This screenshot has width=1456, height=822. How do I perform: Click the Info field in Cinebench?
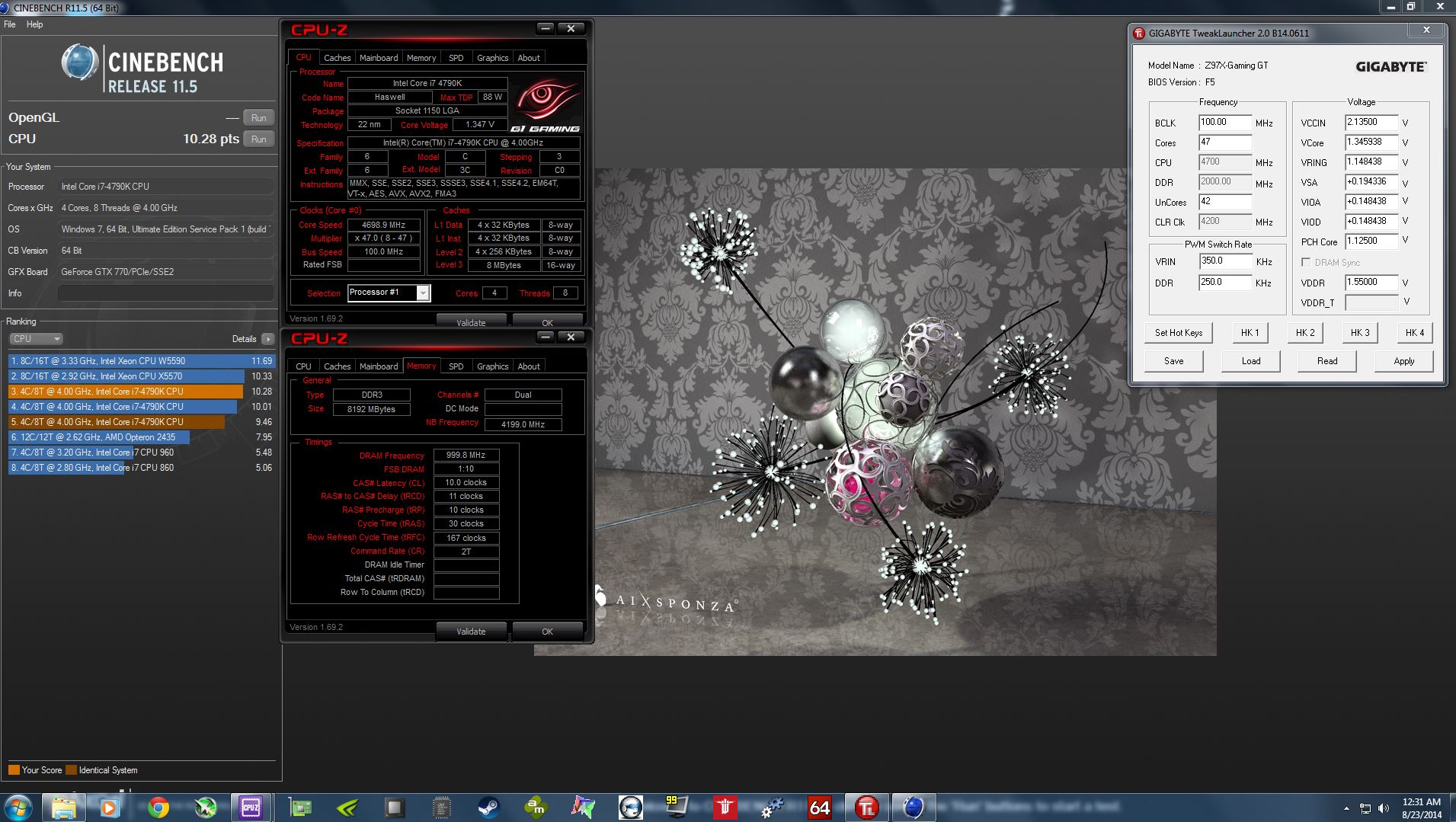[x=166, y=293]
